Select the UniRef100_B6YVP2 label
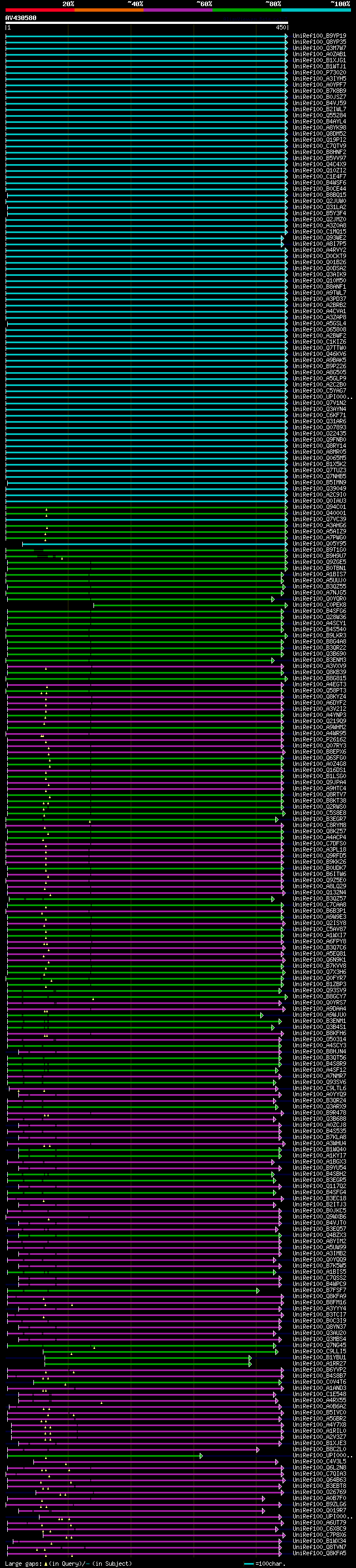356x1568 pixels. 319,1369
